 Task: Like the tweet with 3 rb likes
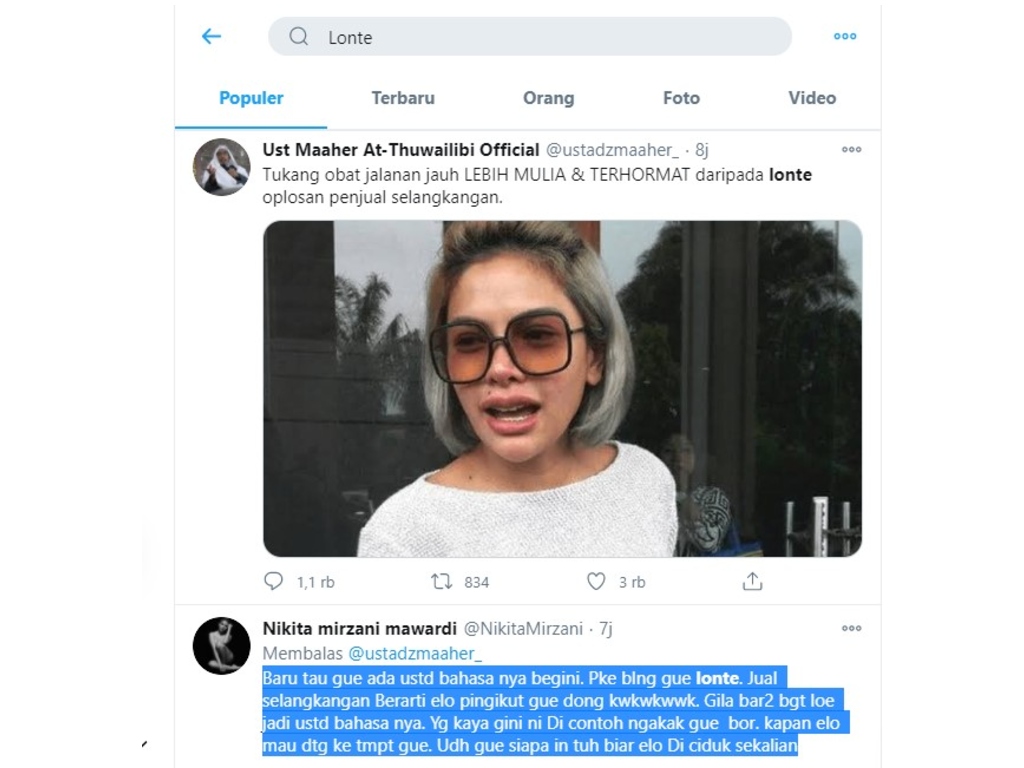(x=596, y=581)
